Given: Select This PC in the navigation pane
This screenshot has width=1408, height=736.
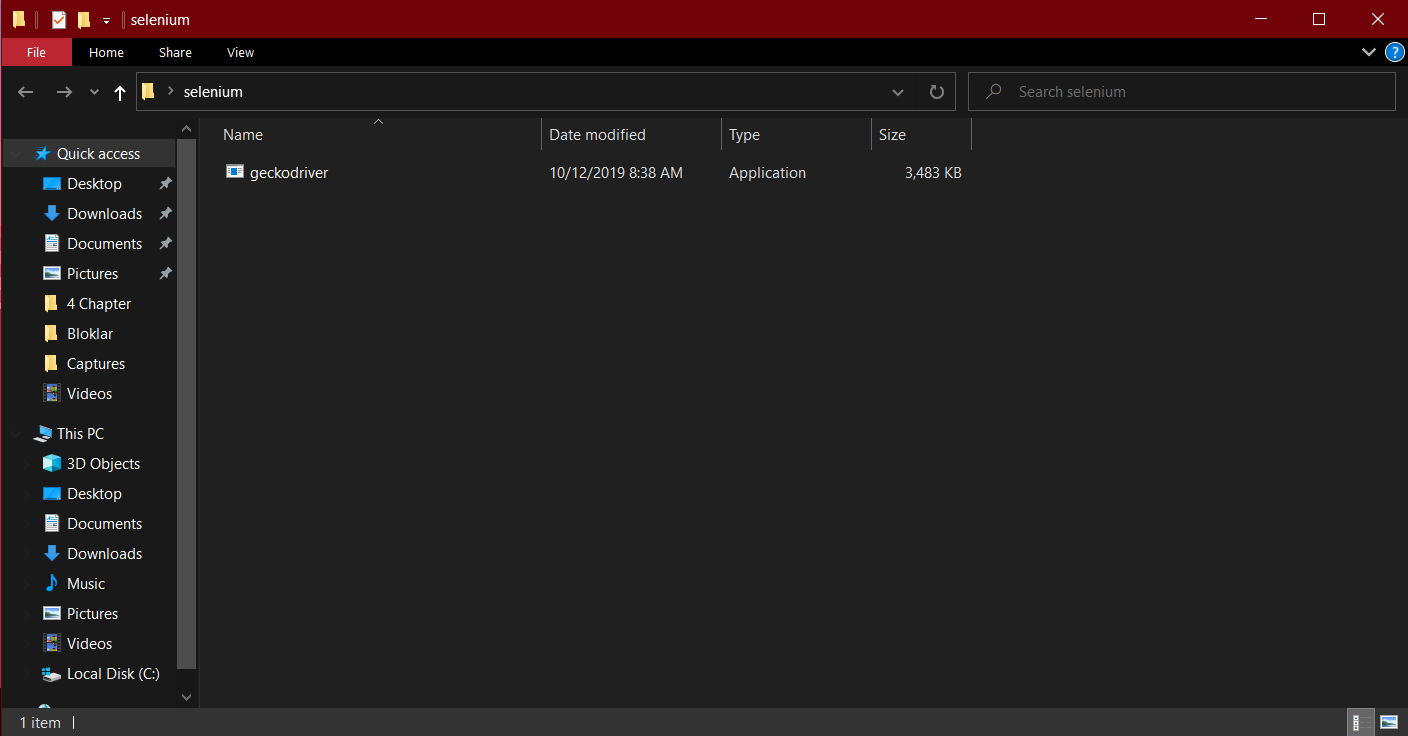Looking at the screenshot, I should click(80, 433).
